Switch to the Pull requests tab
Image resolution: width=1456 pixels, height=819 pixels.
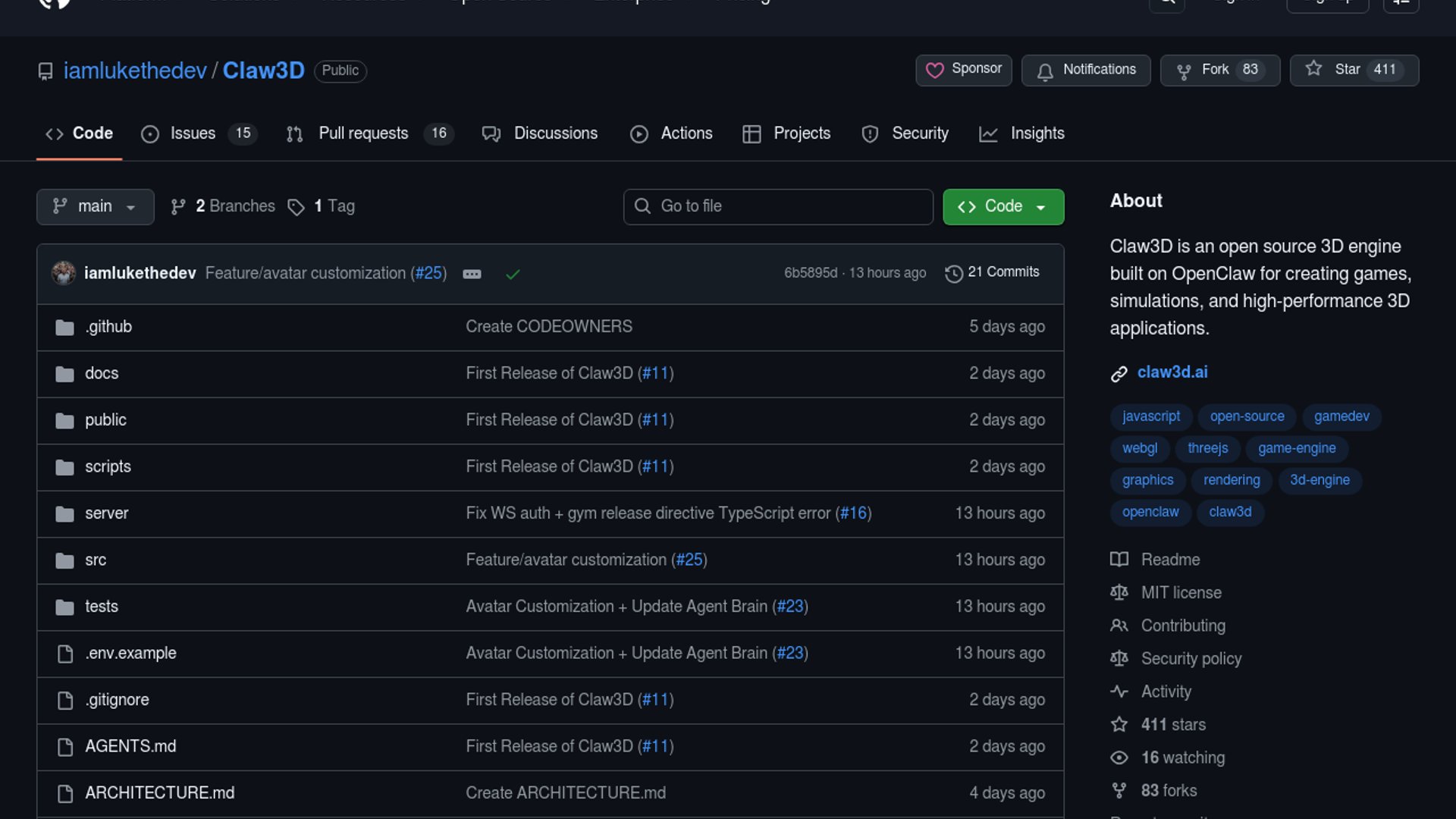[363, 133]
